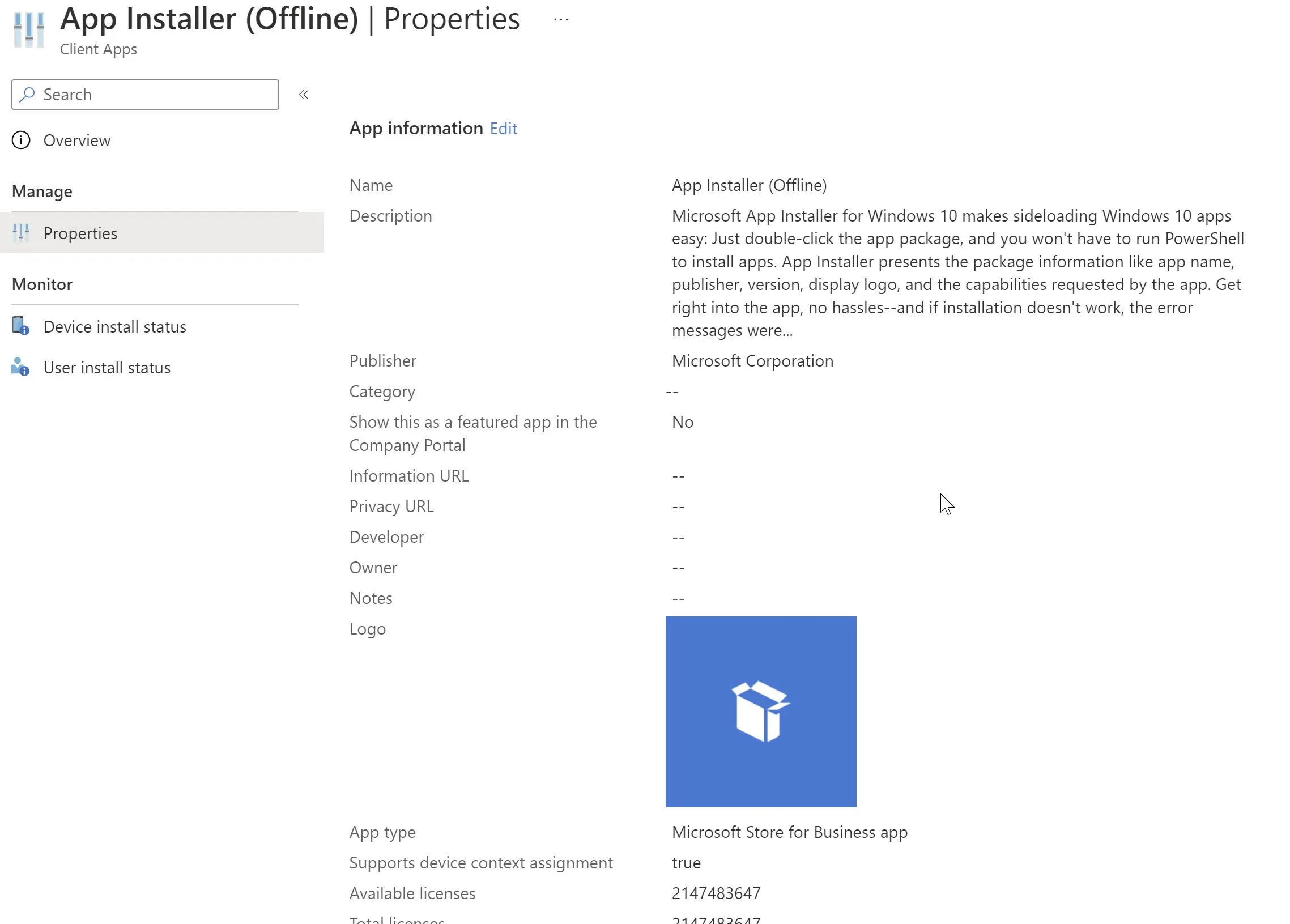Image resolution: width=1290 pixels, height=924 pixels.
Task: Click the 'Microsoft Corporation' publisher value
Action: pos(752,360)
